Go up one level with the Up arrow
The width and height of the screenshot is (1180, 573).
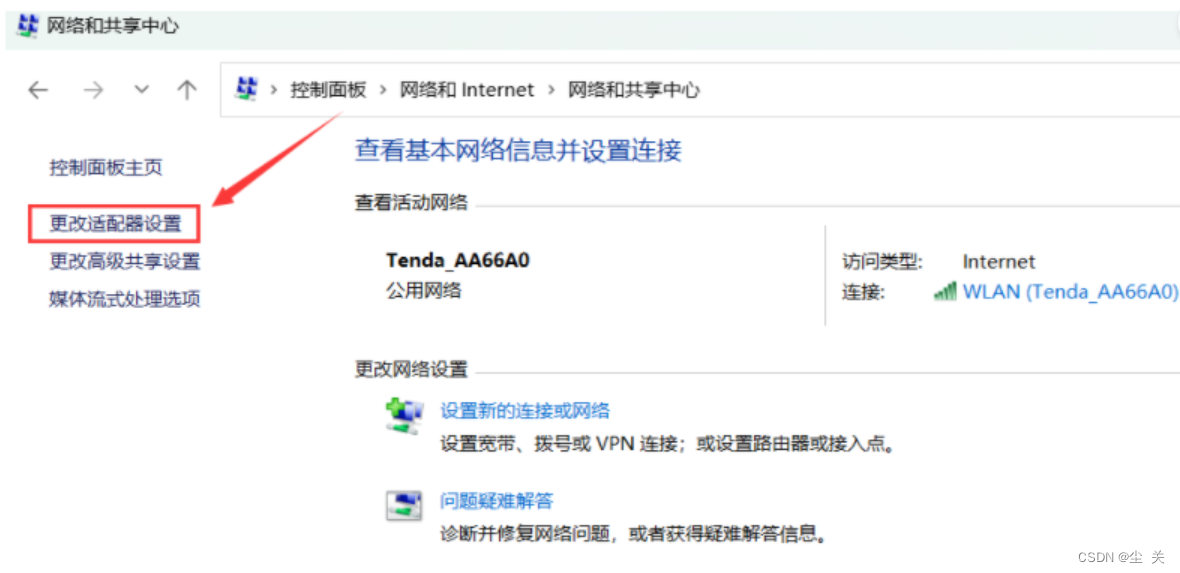187,90
